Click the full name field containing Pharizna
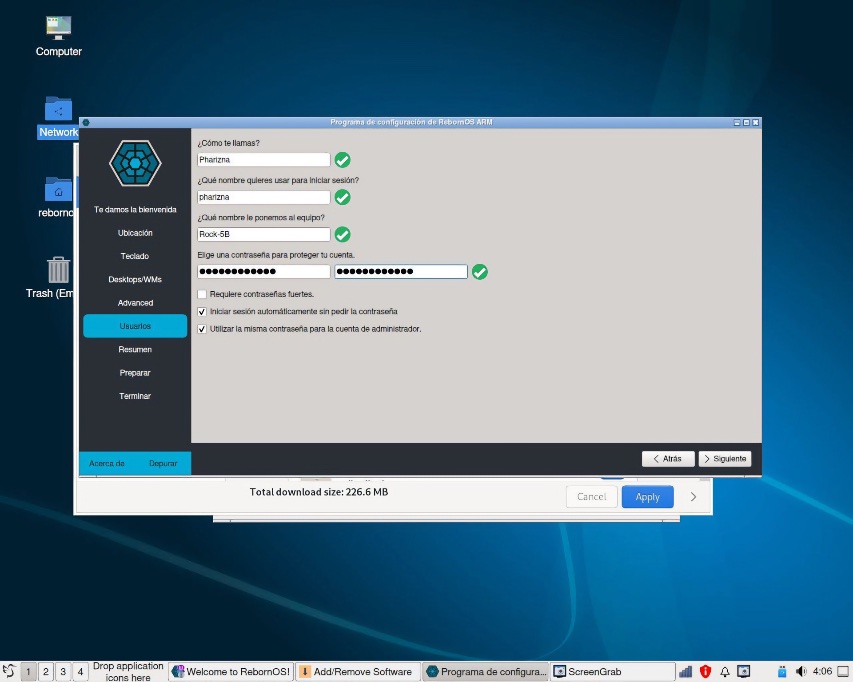The width and height of the screenshot is (853, 682). [x=264, y=160]
